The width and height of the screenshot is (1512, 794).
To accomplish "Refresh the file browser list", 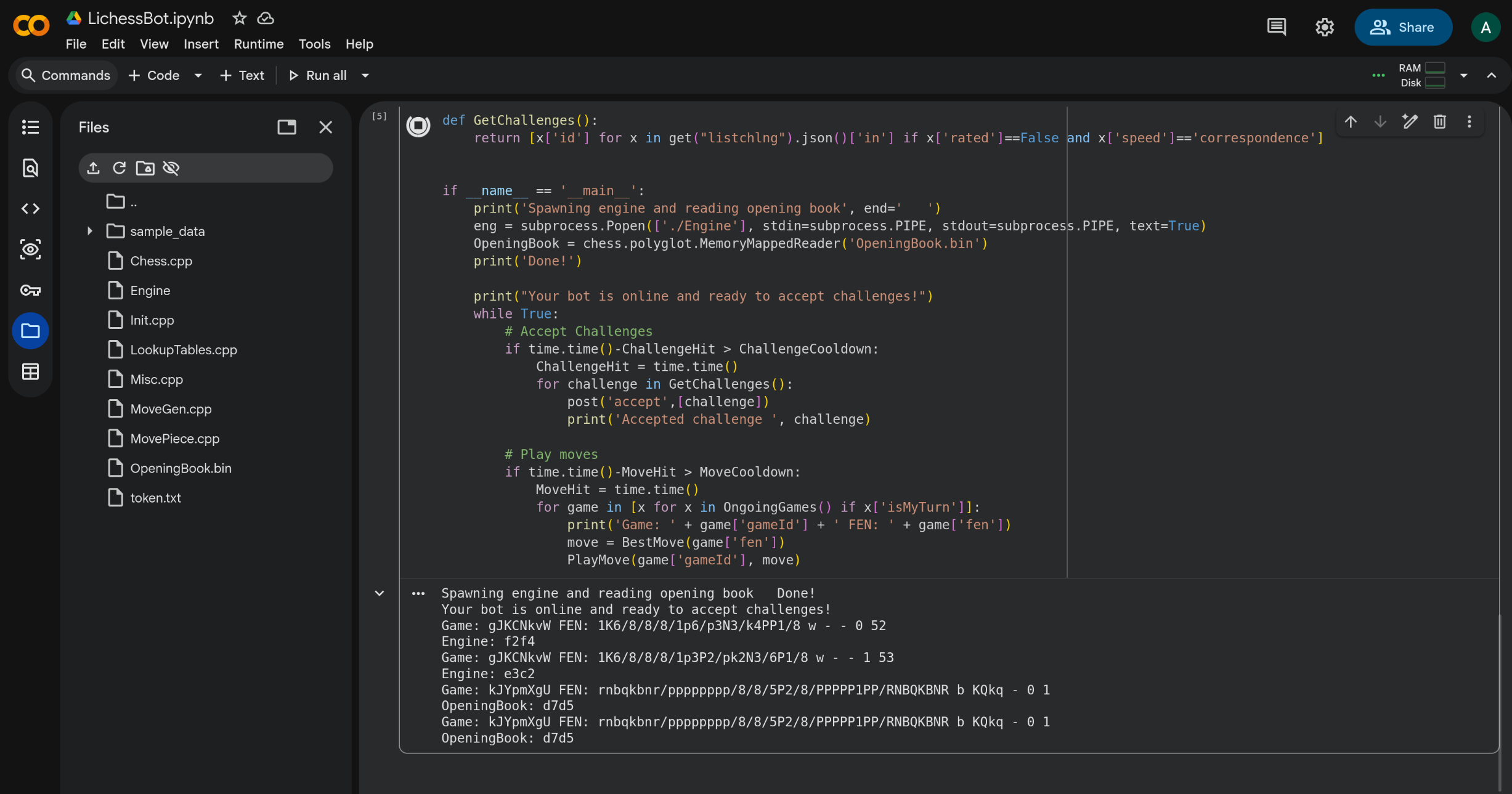I will [120, 168].
